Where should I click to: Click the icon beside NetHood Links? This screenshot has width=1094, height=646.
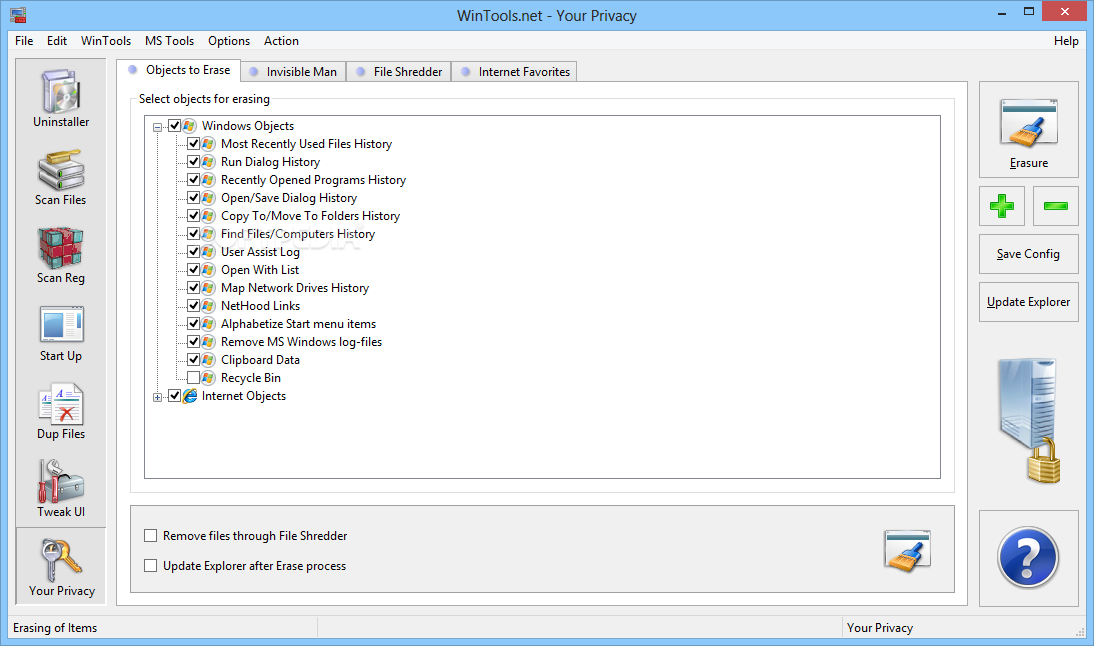pos(208,306)
